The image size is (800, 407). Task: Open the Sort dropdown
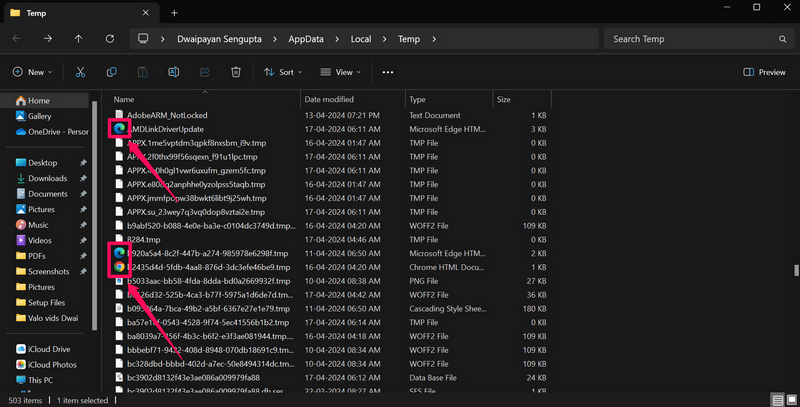click(x=285, y=72)
